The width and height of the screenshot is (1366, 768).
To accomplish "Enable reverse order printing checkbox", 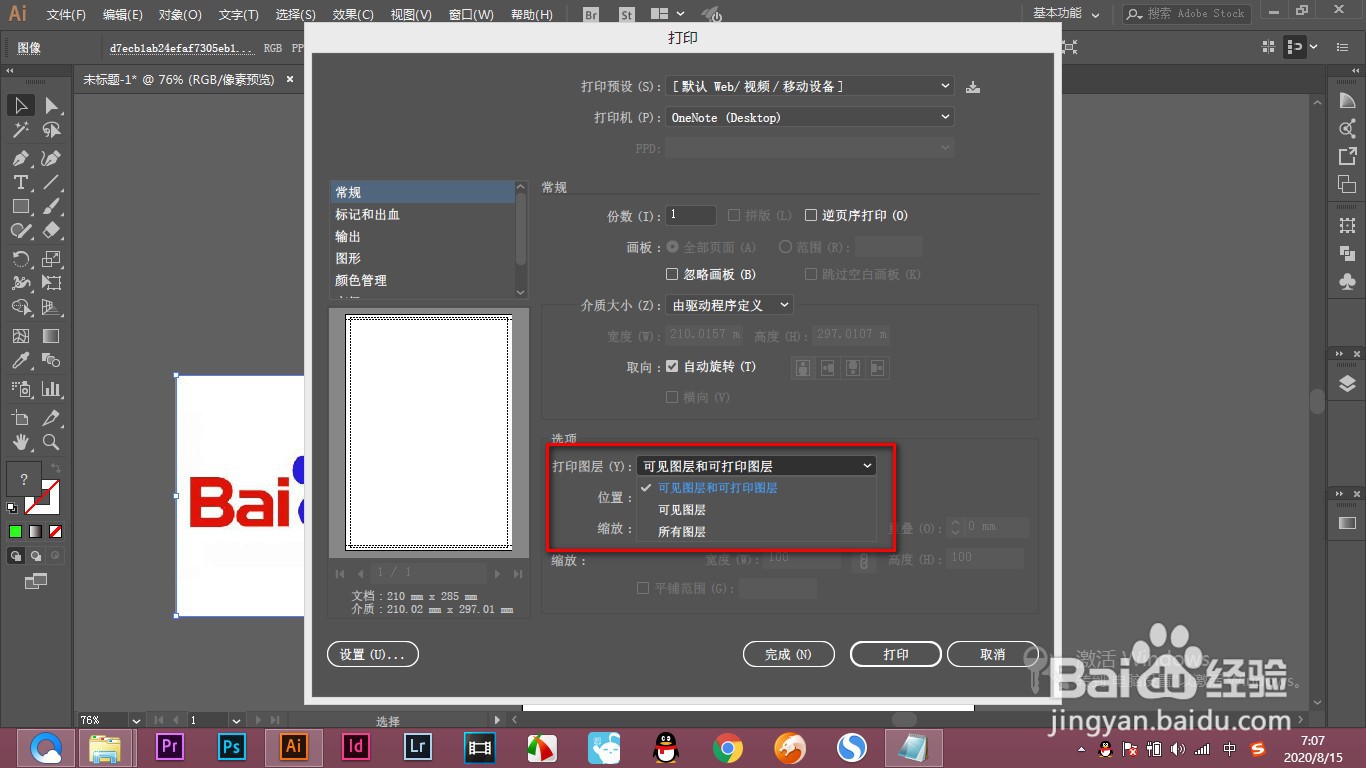I will pos(811,215).
